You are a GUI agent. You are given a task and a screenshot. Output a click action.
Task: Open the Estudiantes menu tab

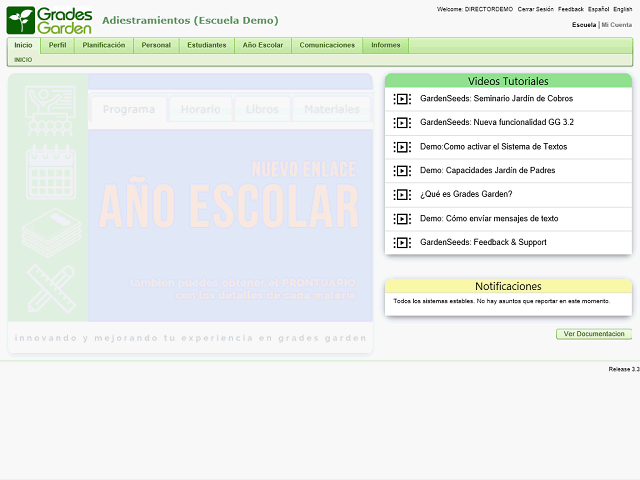tap(207, 45)
